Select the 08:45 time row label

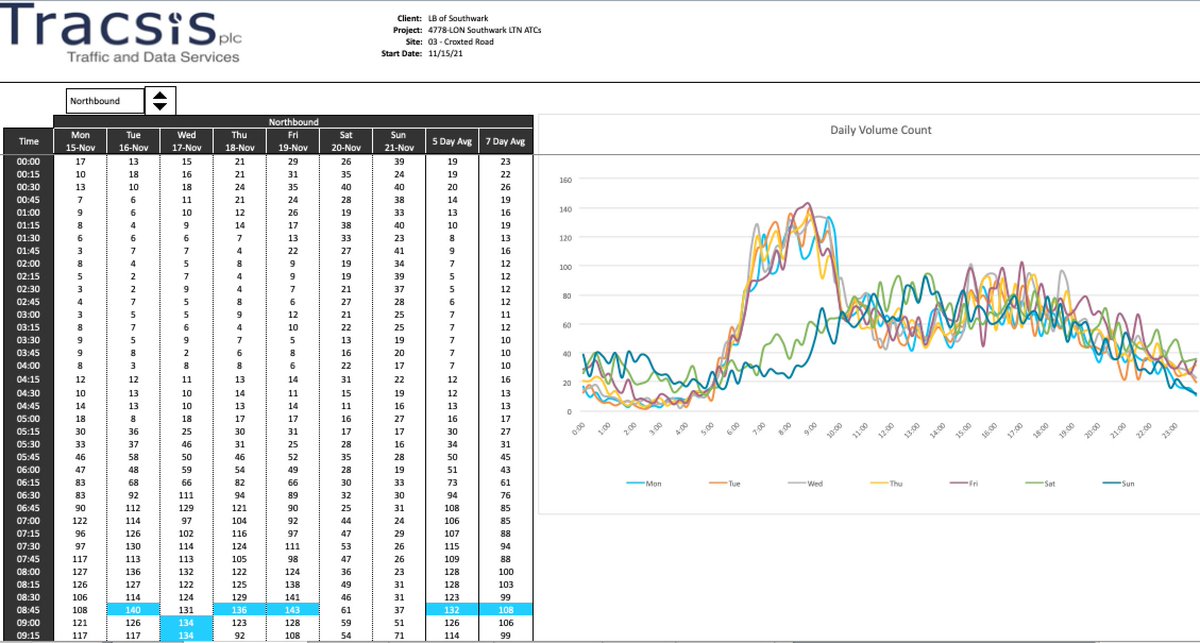(28, 610)
